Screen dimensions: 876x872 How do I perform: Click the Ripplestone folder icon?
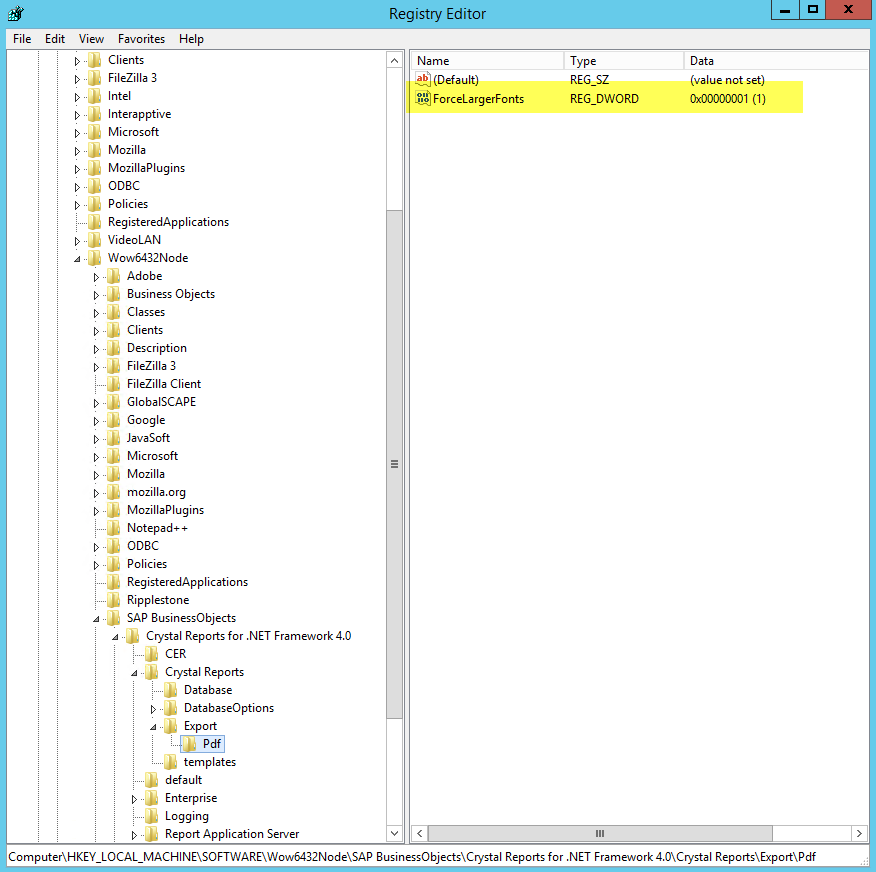pyautogui.click(x=113, y=600)
